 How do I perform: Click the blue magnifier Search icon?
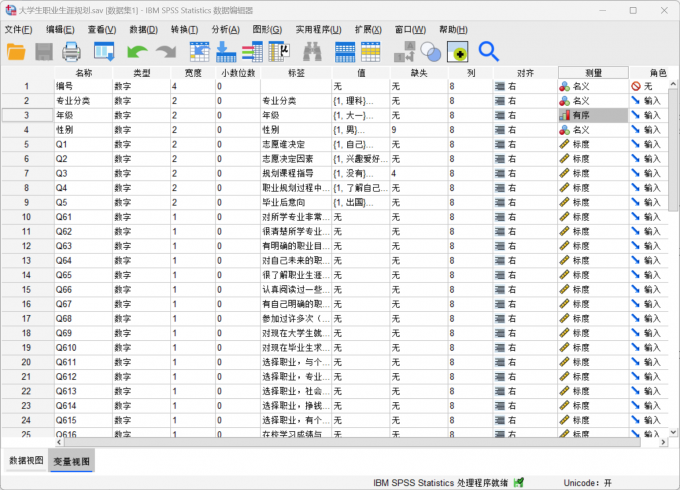pyautogui.click(x=489, y=52)
